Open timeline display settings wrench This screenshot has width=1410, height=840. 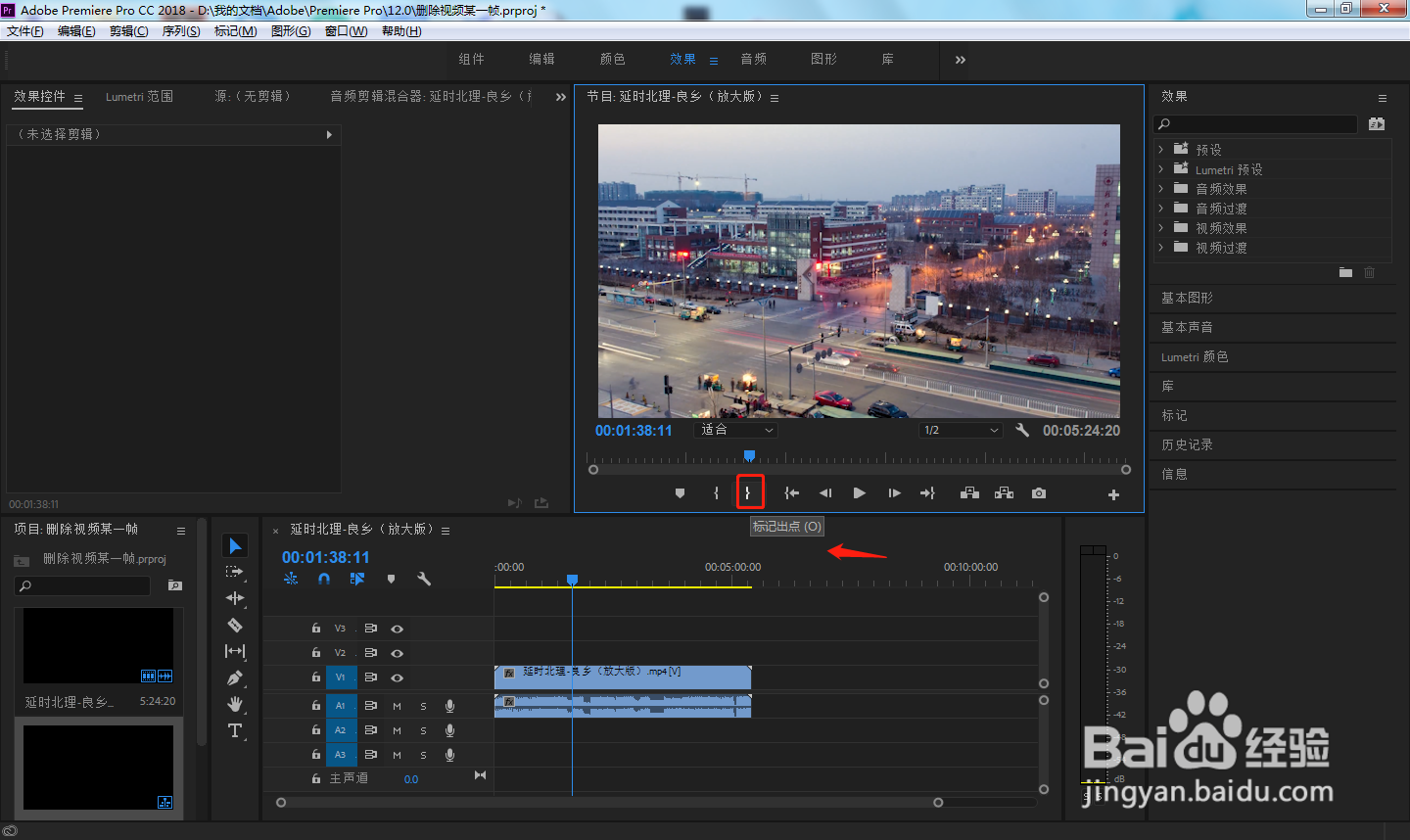click(424, 579)
